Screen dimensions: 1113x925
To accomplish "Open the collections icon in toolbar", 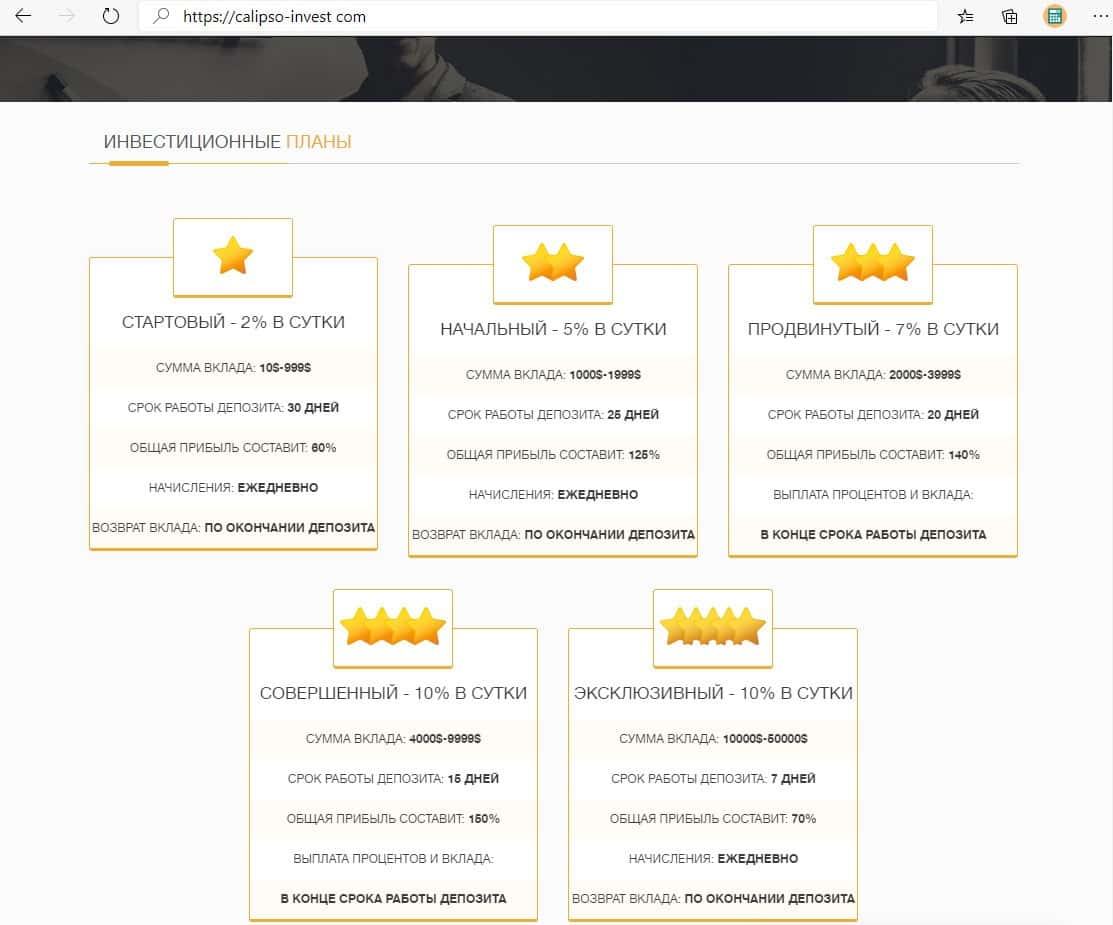I will point(1009,16).
